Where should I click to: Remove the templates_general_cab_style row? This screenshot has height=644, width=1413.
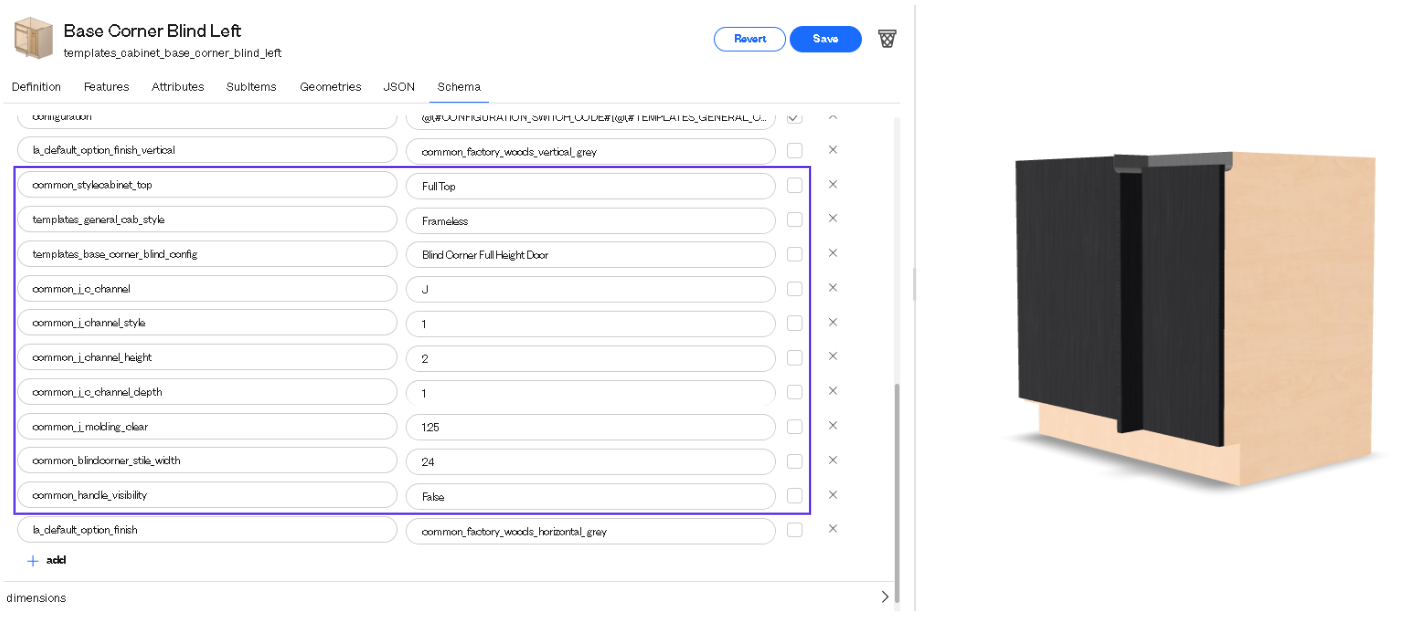832,218
